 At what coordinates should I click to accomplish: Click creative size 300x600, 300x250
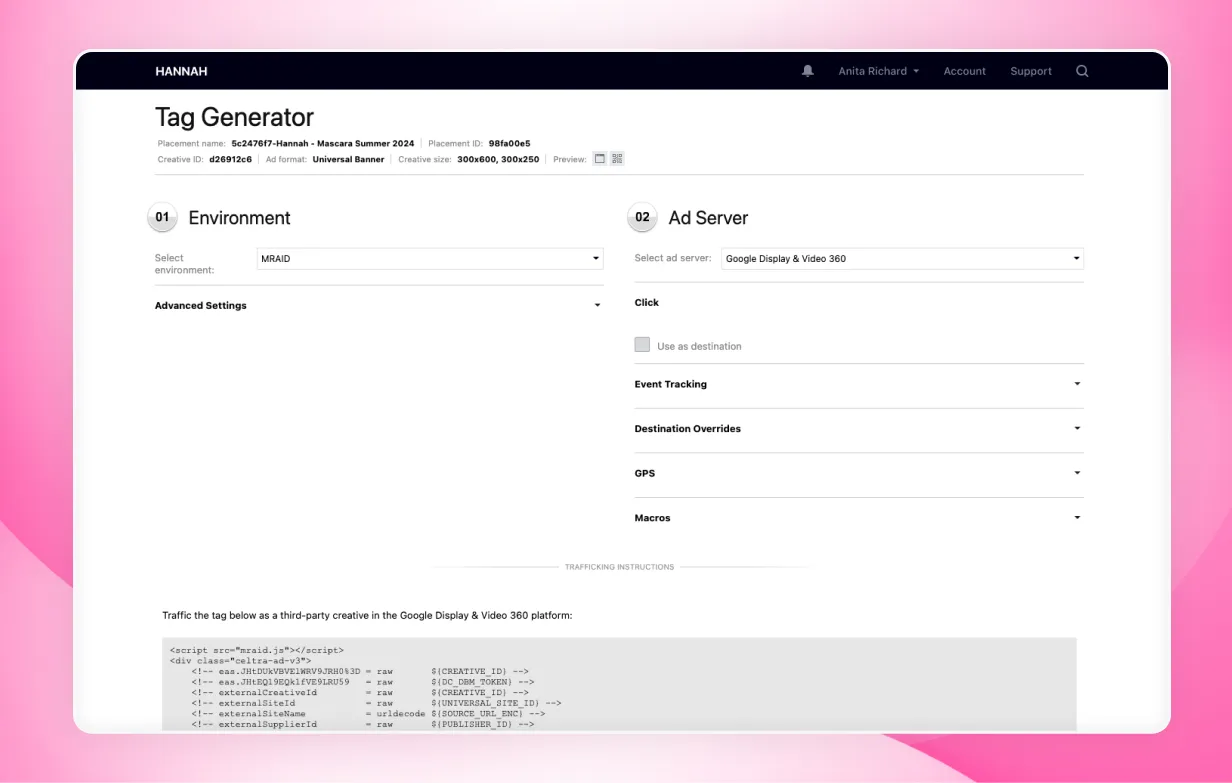498,160
